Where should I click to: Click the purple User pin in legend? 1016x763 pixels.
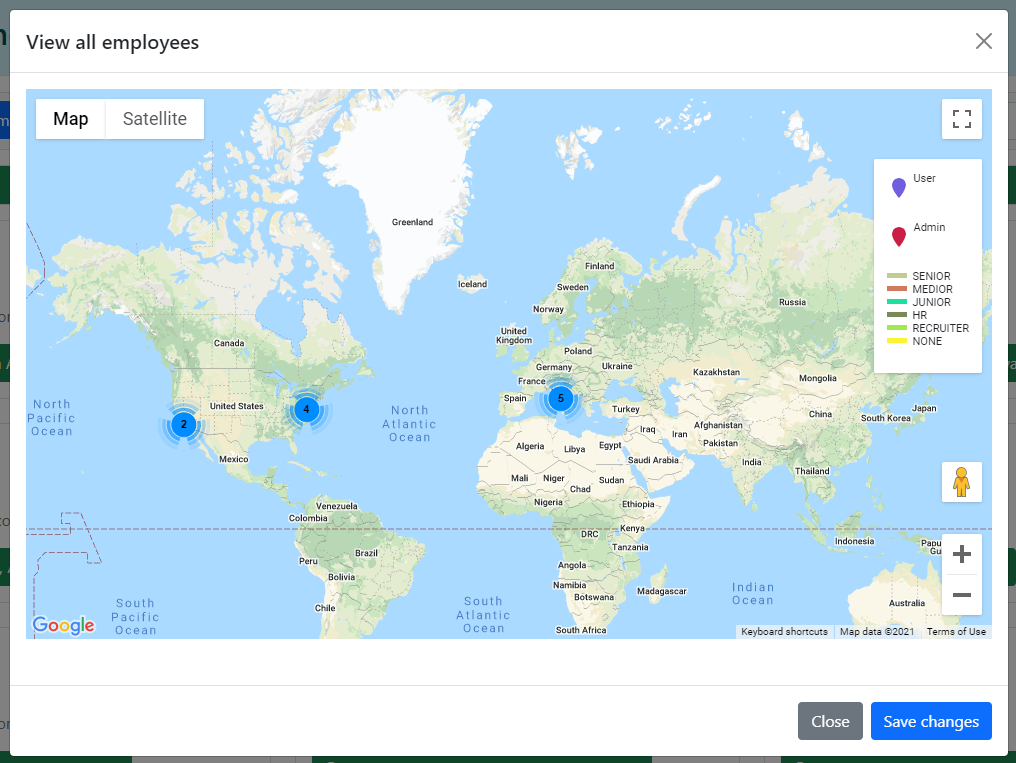point(899,187)
